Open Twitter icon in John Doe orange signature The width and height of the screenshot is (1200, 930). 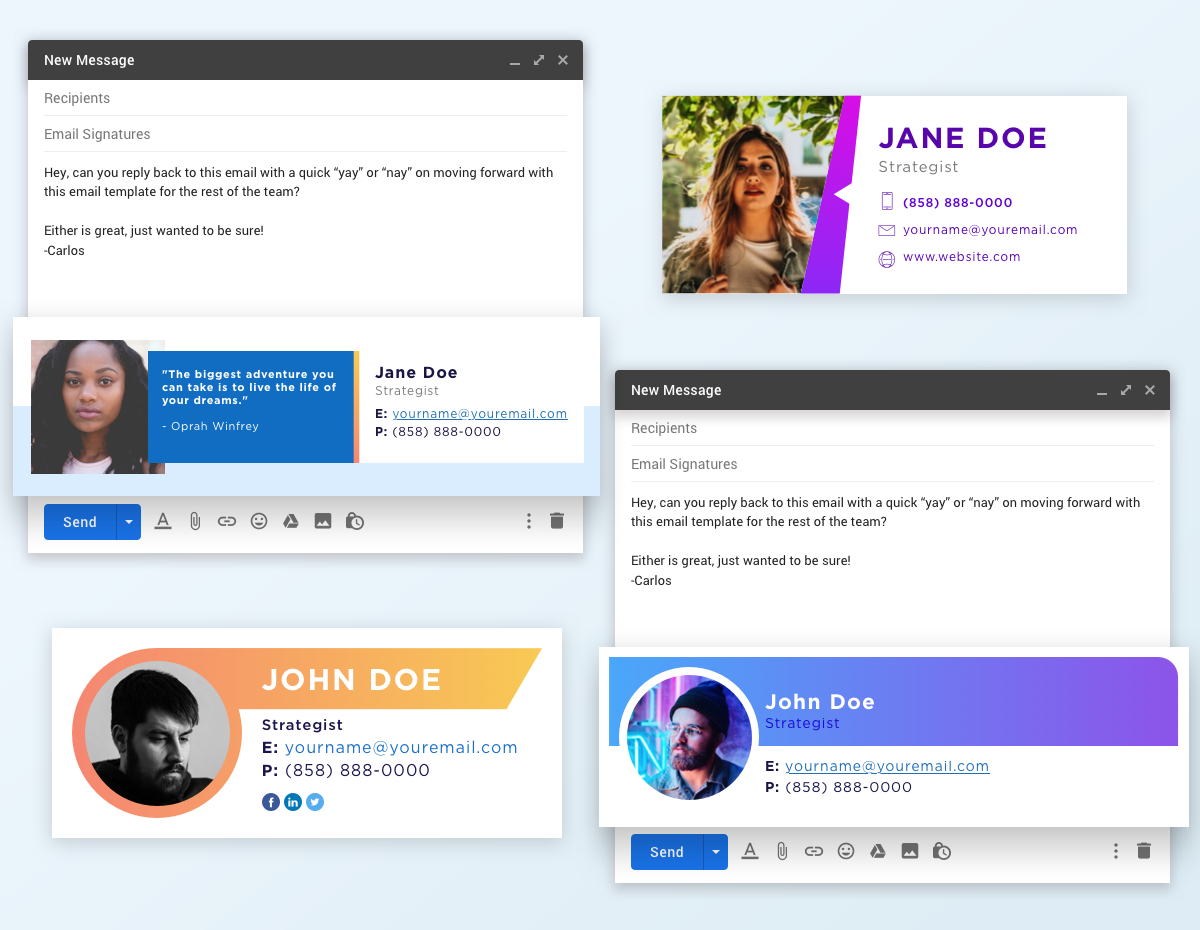tap(315, 802)
